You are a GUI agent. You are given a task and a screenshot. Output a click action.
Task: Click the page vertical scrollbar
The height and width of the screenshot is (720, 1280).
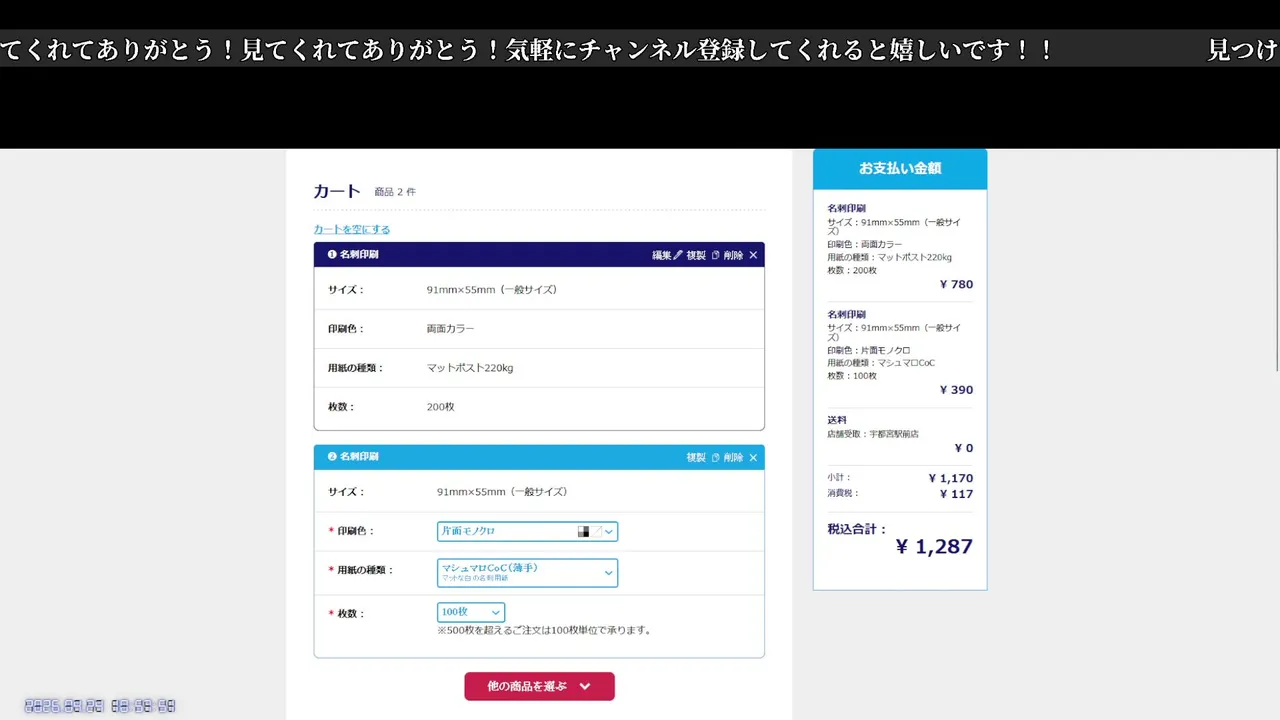1276,260
